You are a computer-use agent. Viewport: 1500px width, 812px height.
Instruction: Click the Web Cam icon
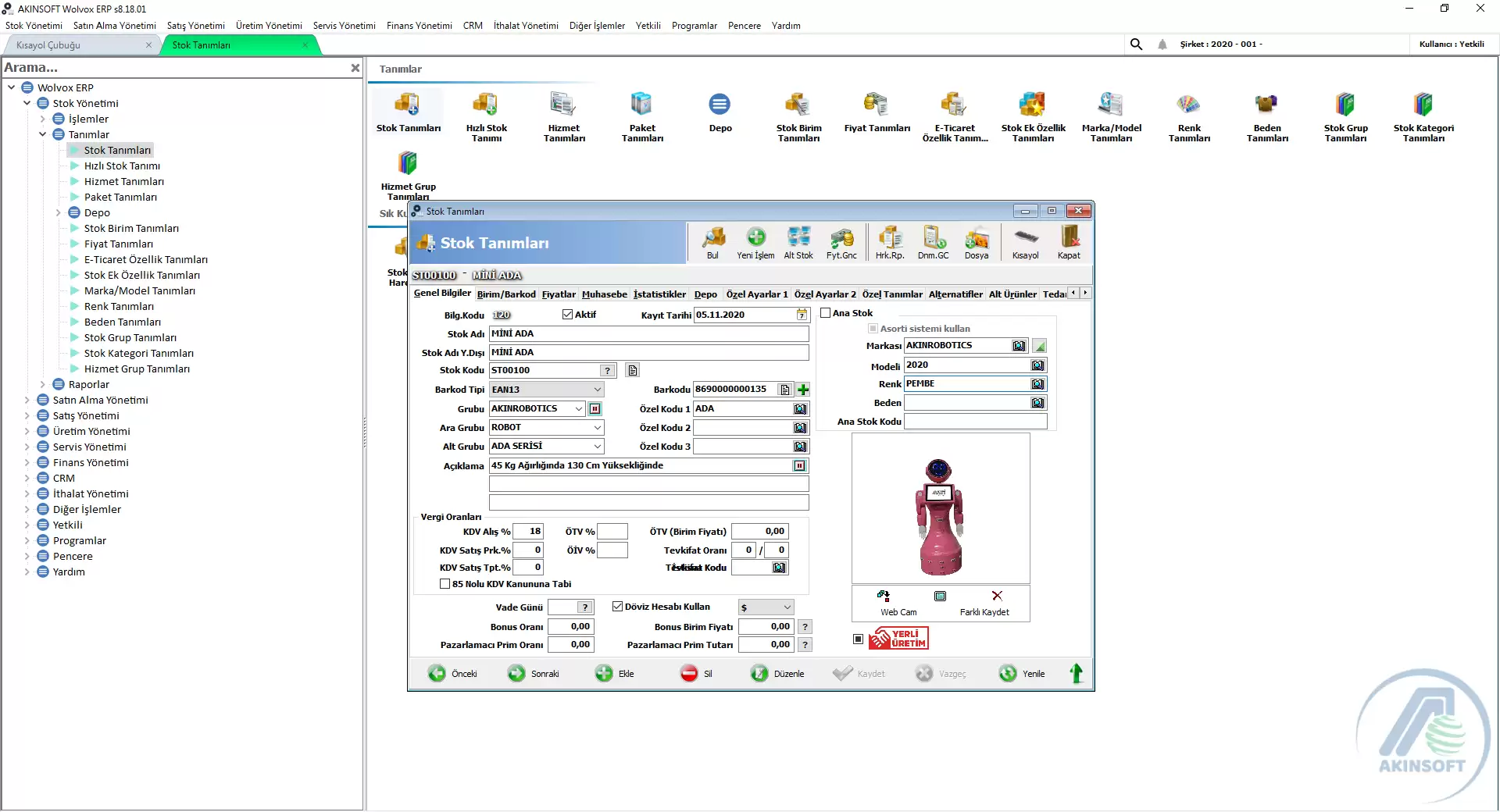click(x=884, y=597)
